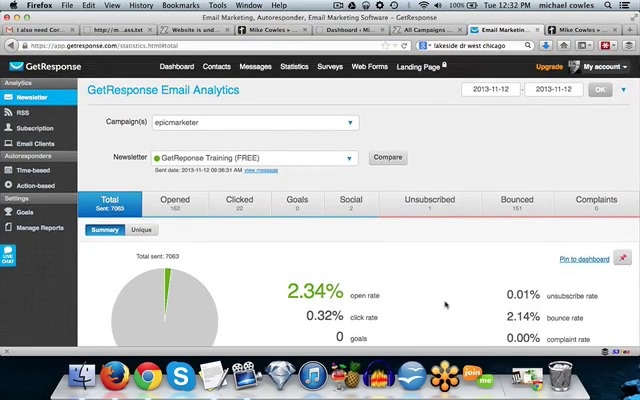Image resolution: width=640 pixels, height=400 pixels.
Task: Open Skype from the Dock
Action: point(181,376)
